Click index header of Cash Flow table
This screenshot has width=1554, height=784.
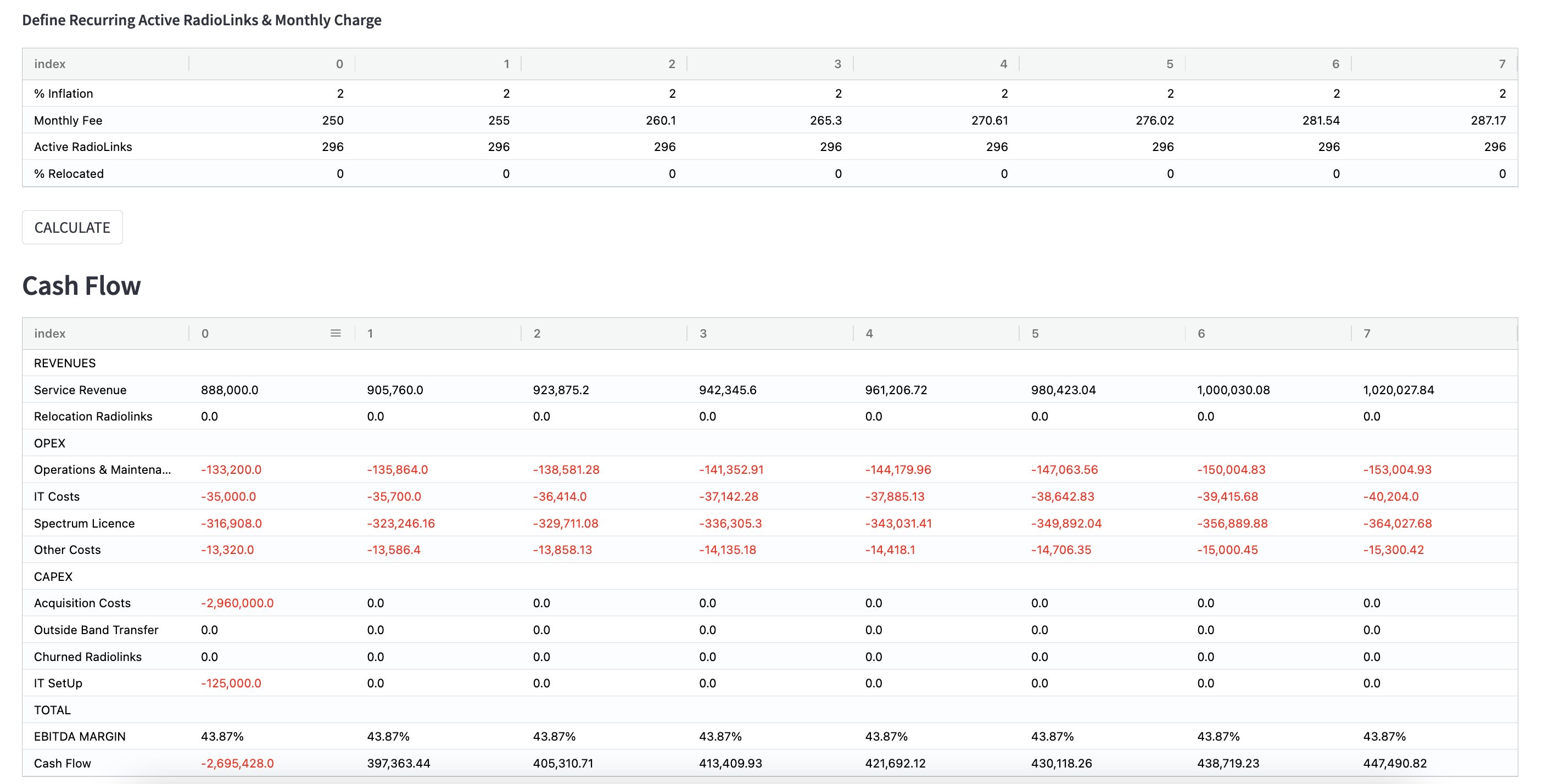50,333
